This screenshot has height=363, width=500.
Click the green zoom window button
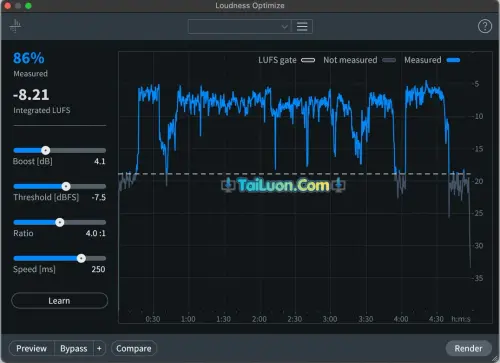[28, 6]
